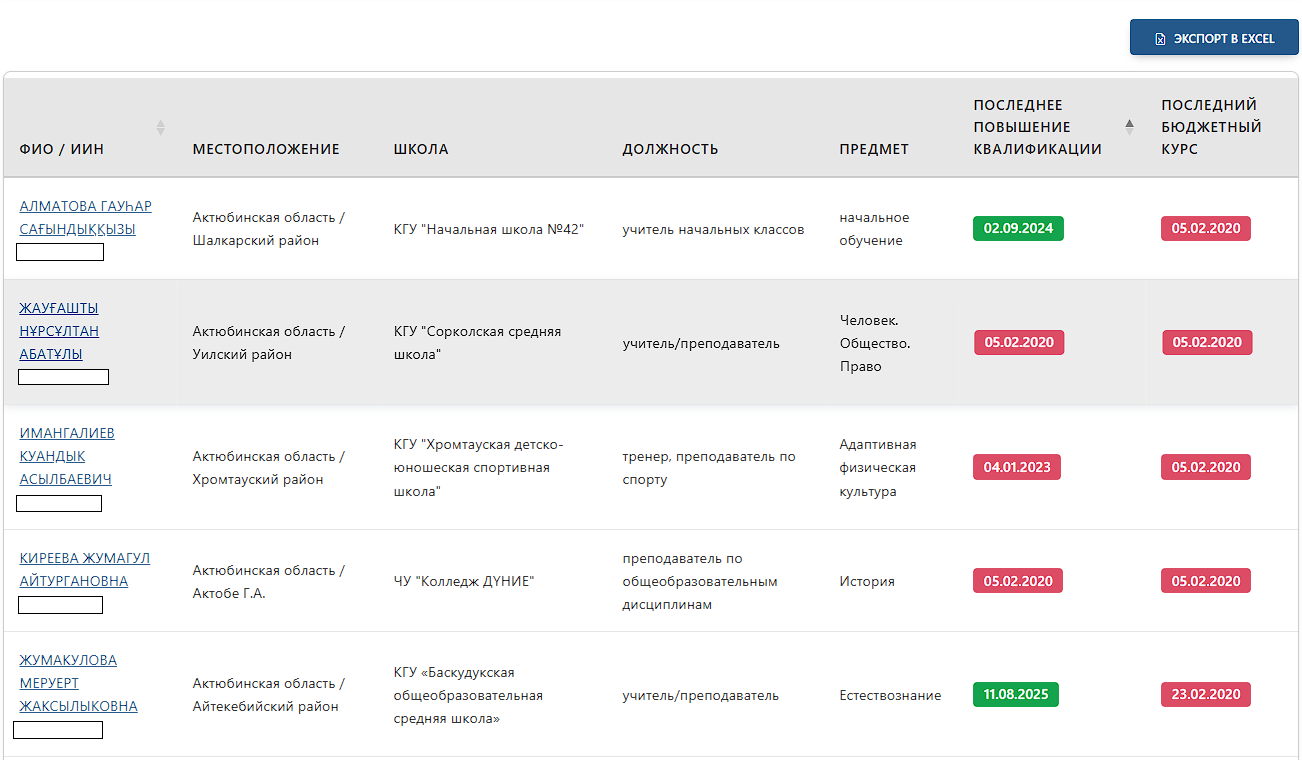Click the Предмет column header
Viewport: 1302px width, 760px height.
click(x=874, y=149)
